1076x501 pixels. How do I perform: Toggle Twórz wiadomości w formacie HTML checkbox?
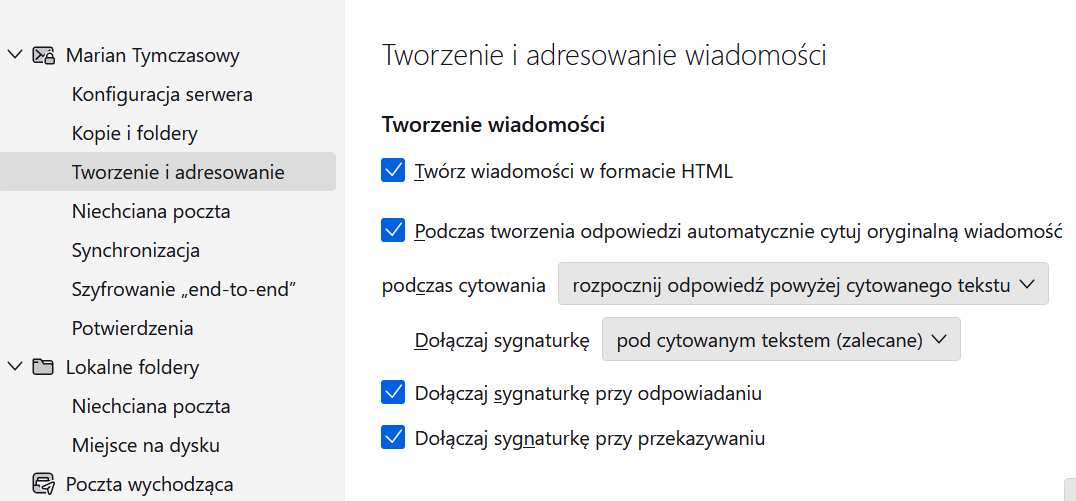(393, 171)
